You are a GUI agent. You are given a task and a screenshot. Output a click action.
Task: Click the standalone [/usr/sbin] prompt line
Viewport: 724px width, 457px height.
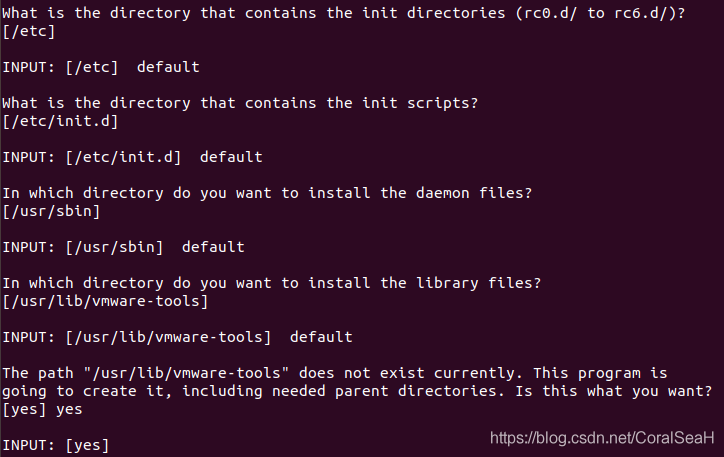tap(51, 211)
